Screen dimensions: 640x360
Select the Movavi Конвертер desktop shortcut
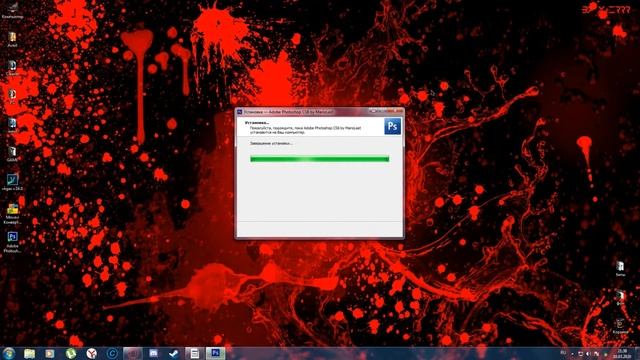point(12,214)
